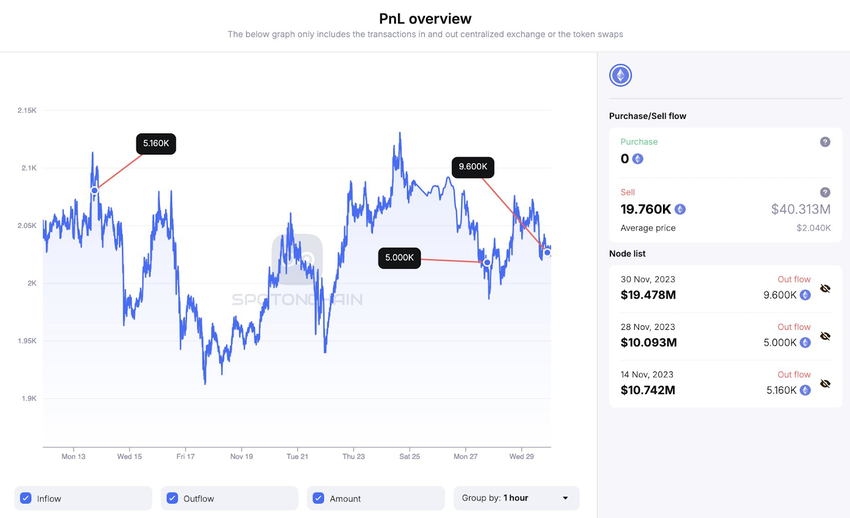
Task: Click ETH icon next to 5.000K in node list
Action: point(806,342)
